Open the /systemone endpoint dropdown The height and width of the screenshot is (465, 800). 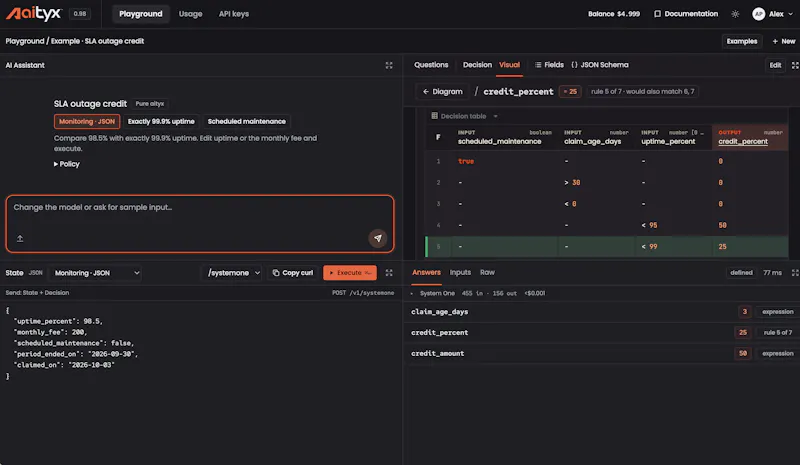tap(233, 273)
